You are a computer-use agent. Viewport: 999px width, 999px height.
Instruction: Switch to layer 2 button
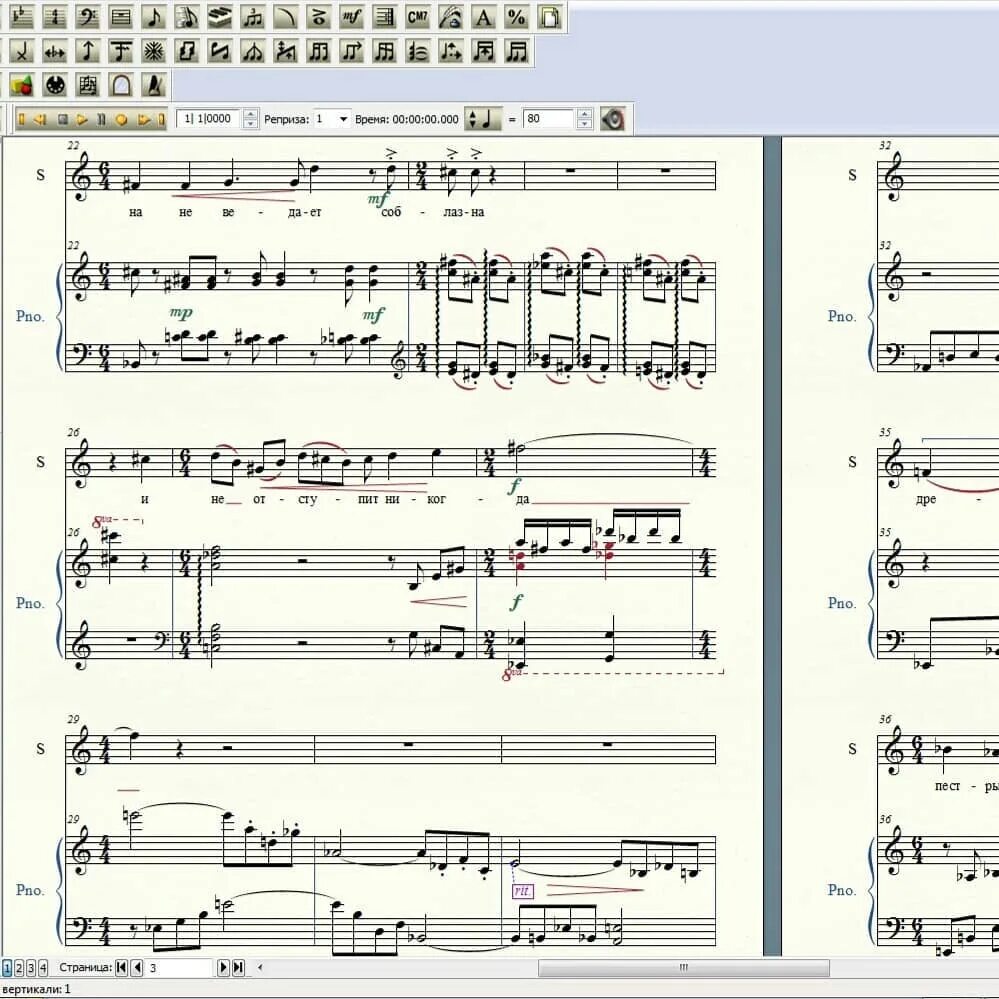point(19,968)
